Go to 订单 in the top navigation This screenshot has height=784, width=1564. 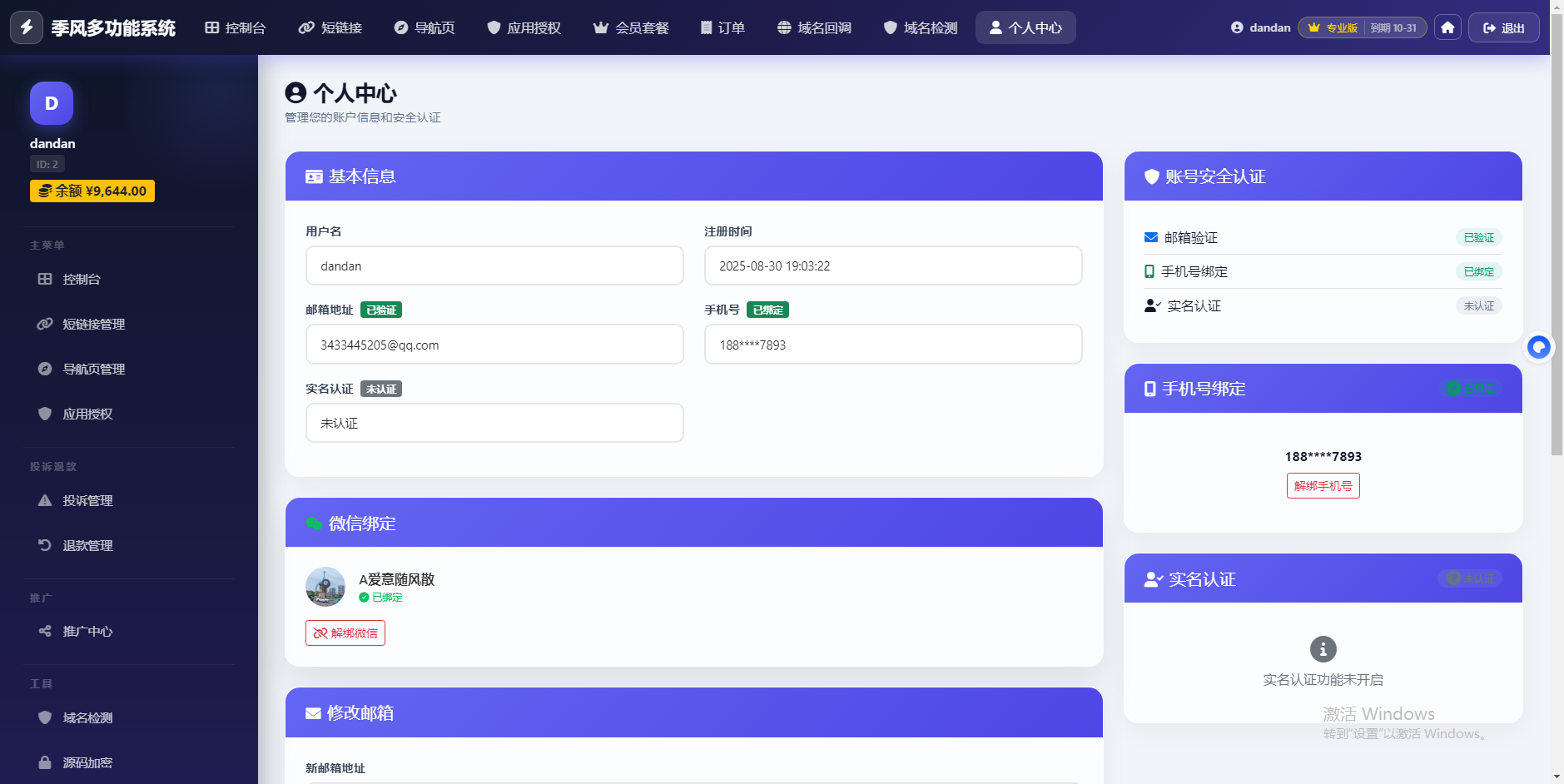tap(722, 27)
